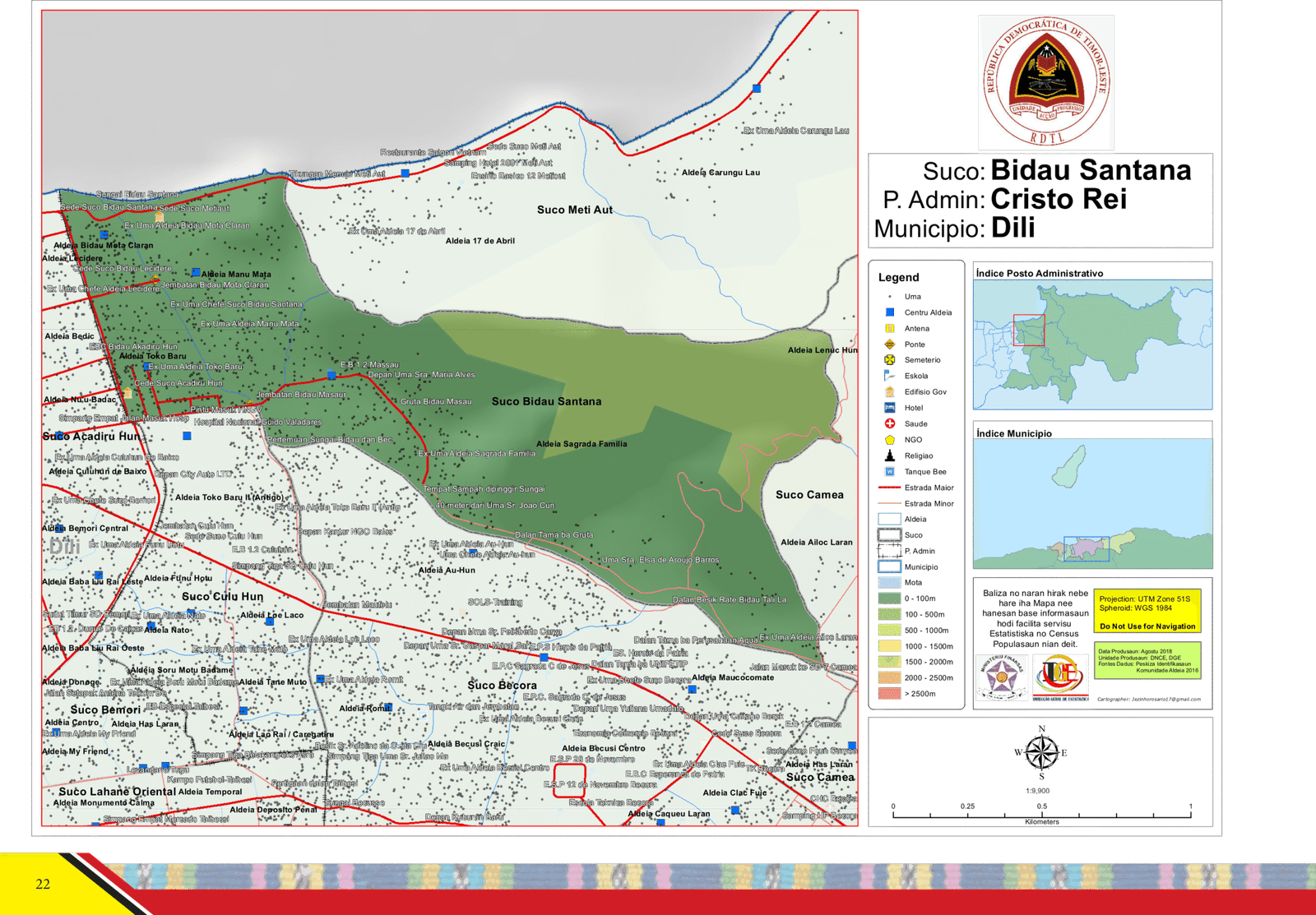Open the Índice Posto Administrativo inset map
This screenshot has height=915, width=1316.
(x=1092, y=344)
